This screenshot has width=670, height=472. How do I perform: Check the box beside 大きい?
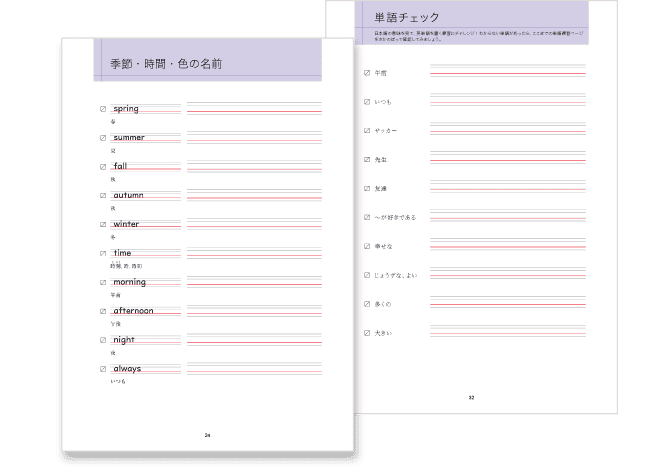367,333
